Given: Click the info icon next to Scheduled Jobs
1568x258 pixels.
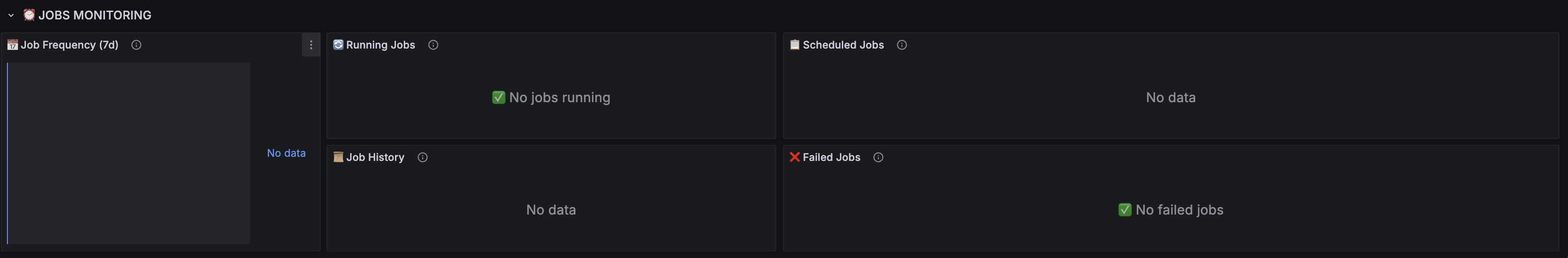Looking at the screenshot, I should (x=902, y=45).
